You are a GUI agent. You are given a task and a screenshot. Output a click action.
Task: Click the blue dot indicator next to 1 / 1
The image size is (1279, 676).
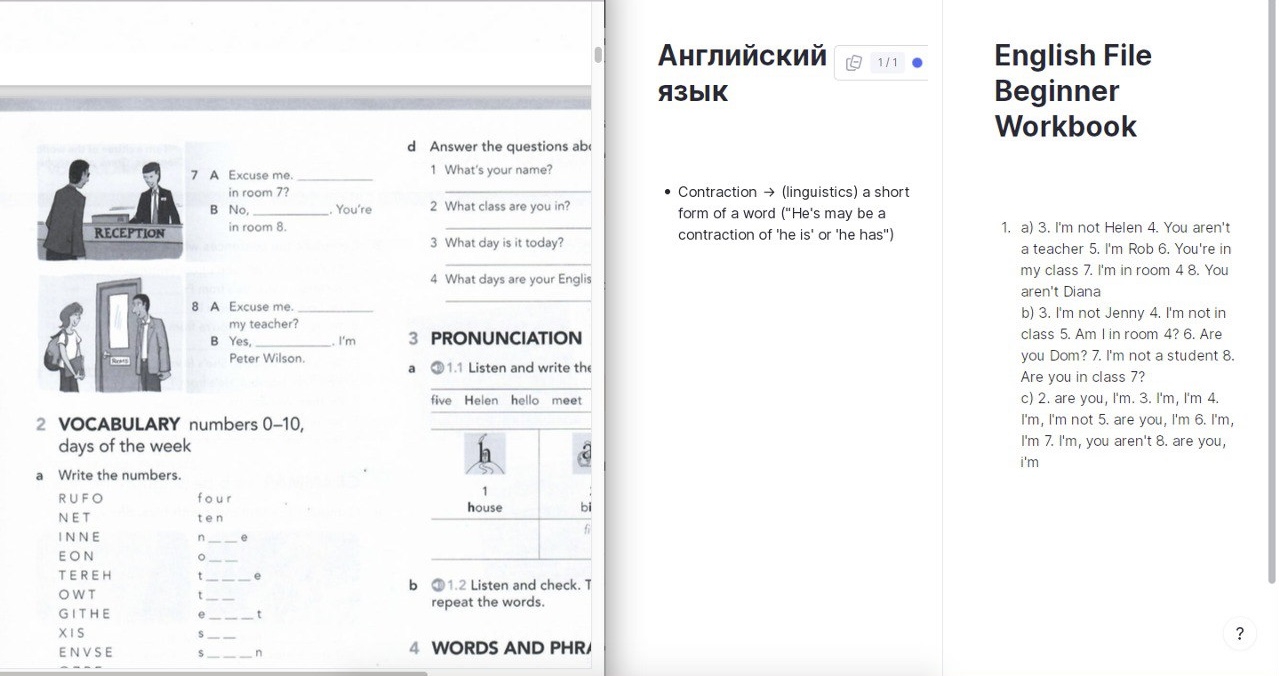[917, 63]
